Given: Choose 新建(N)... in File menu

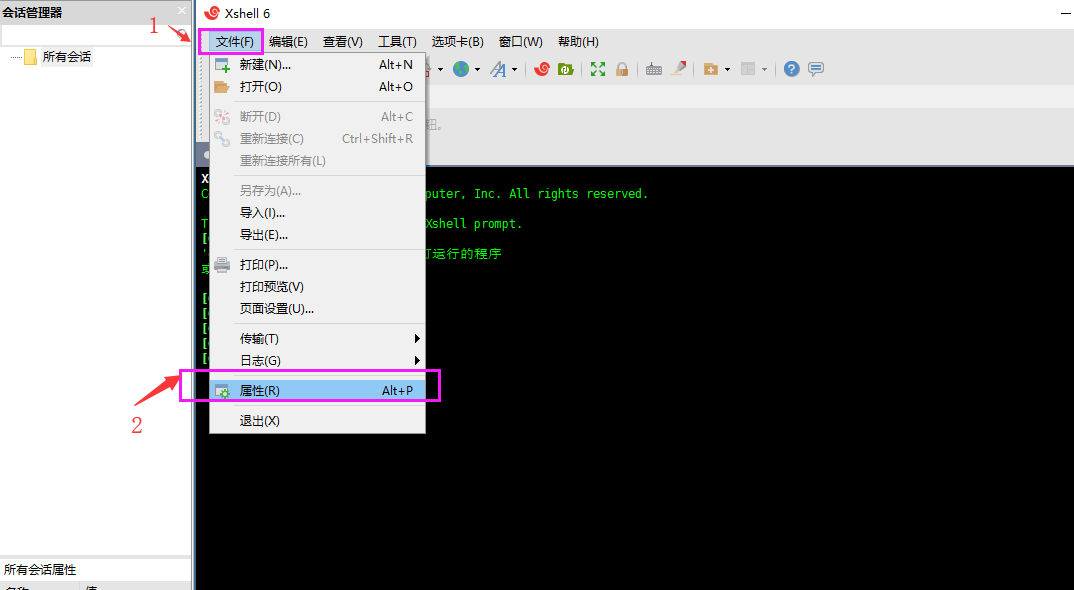Looking at the screenshot, I should tap(317, 64).
